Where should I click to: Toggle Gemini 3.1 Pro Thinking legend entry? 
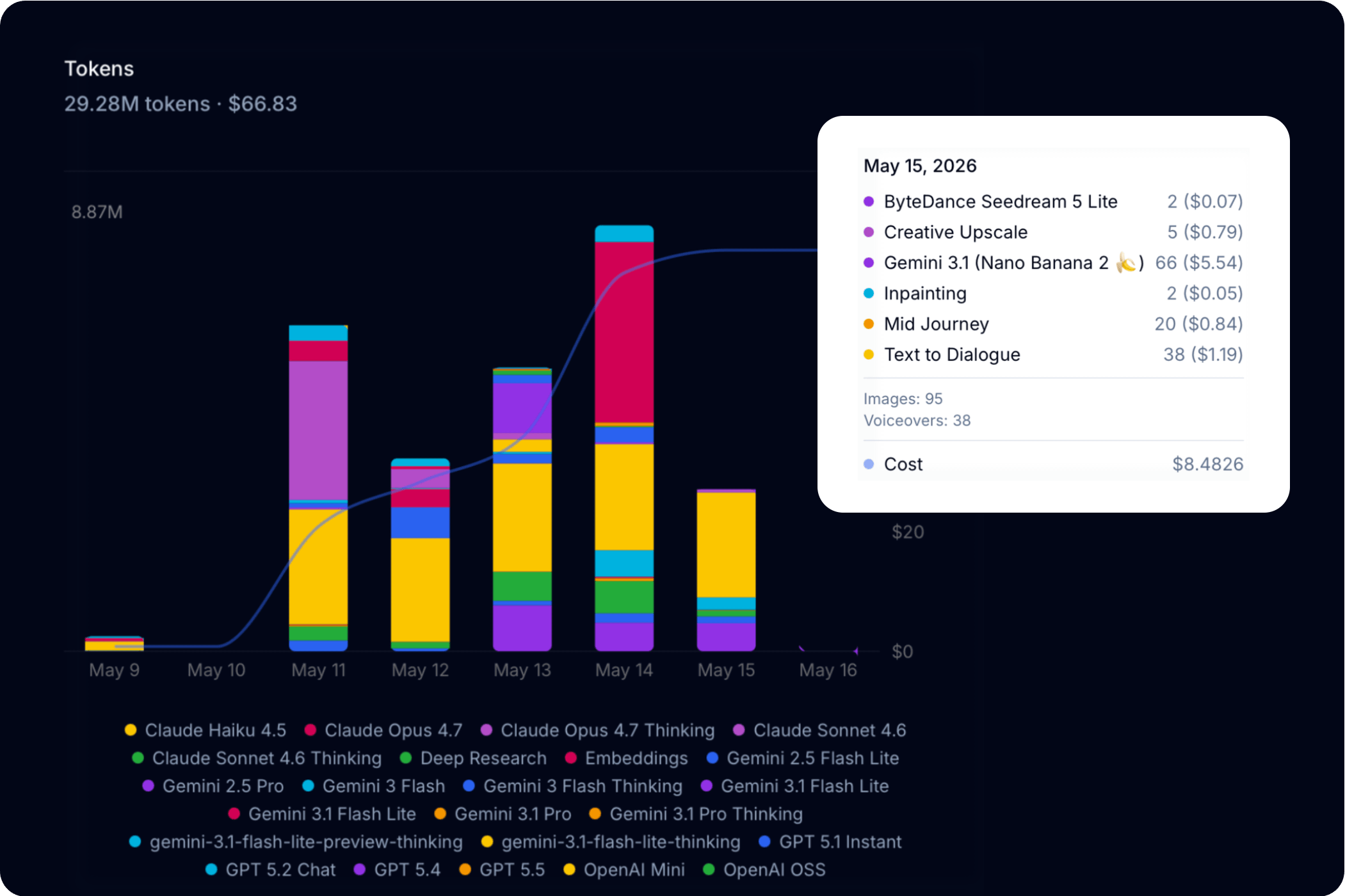(x=696, y=814)
